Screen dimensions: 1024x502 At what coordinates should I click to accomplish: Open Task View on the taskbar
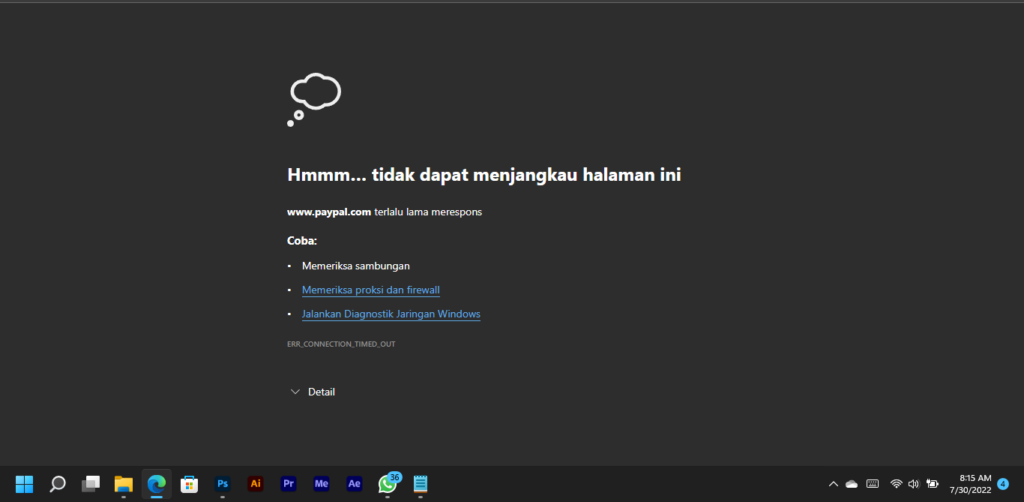point(91,484)
